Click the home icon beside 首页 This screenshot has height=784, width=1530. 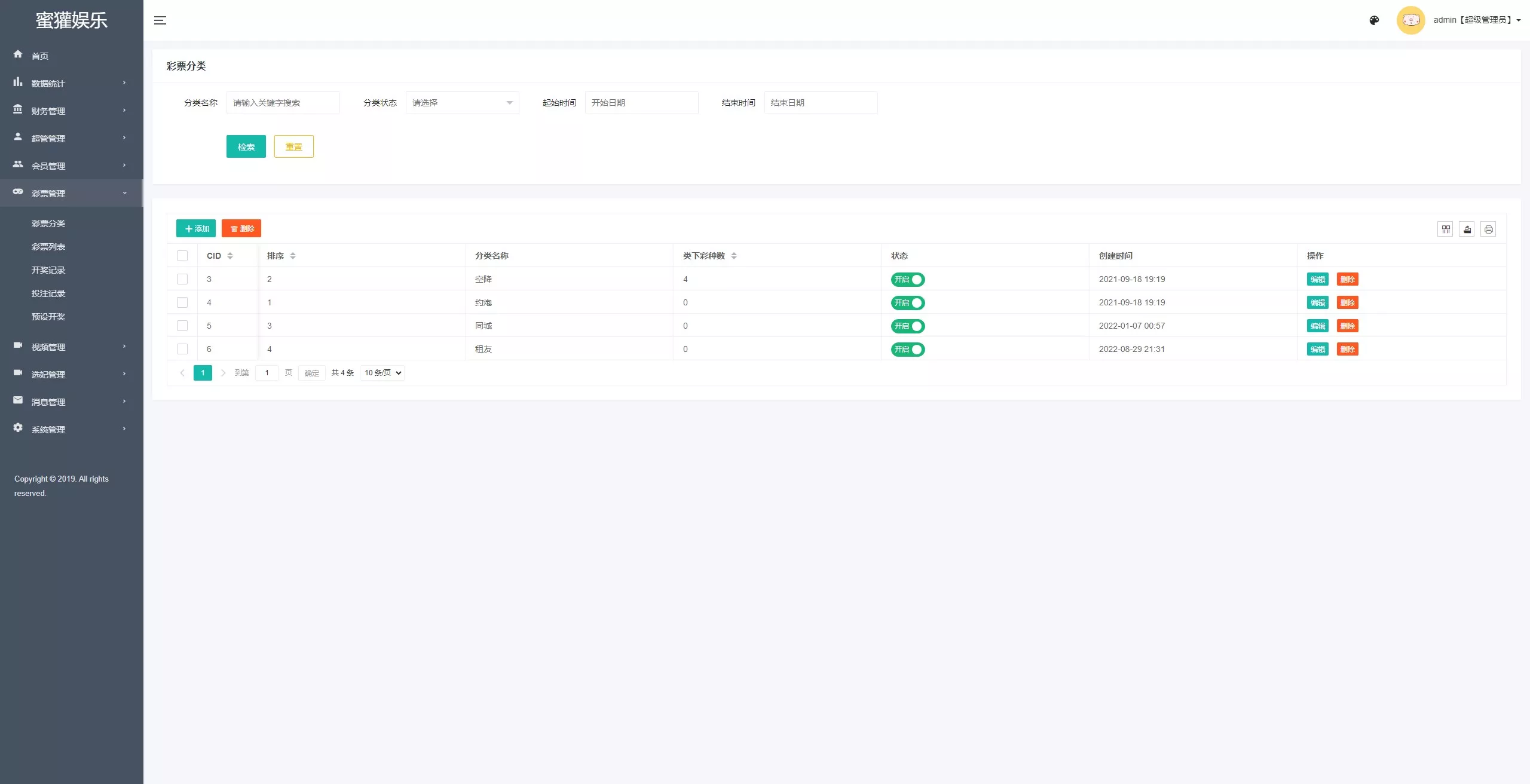coord(18,54)
